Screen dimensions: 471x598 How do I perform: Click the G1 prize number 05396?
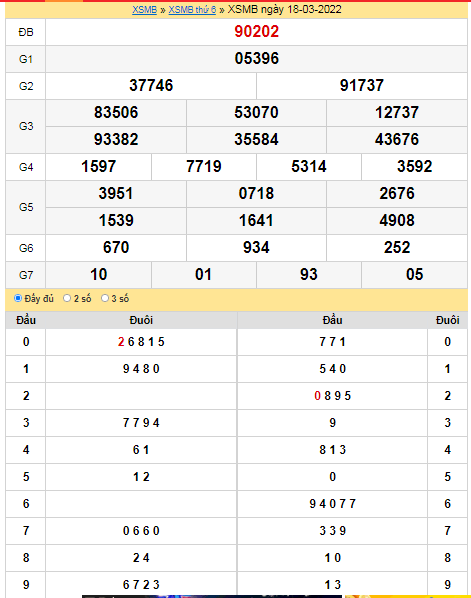click(257, 59)
